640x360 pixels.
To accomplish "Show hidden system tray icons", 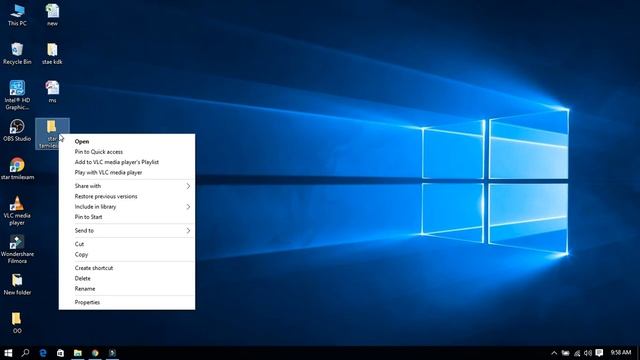I will point(554,353).
